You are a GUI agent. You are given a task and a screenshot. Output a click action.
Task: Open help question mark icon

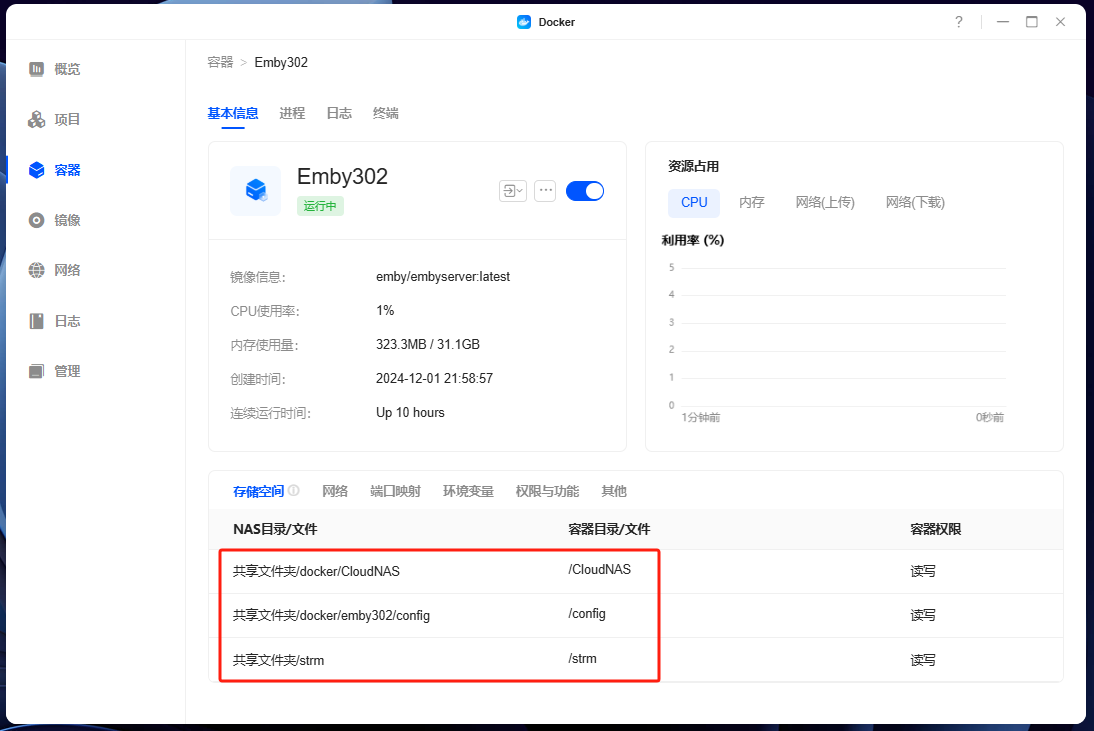coord(959,22)
